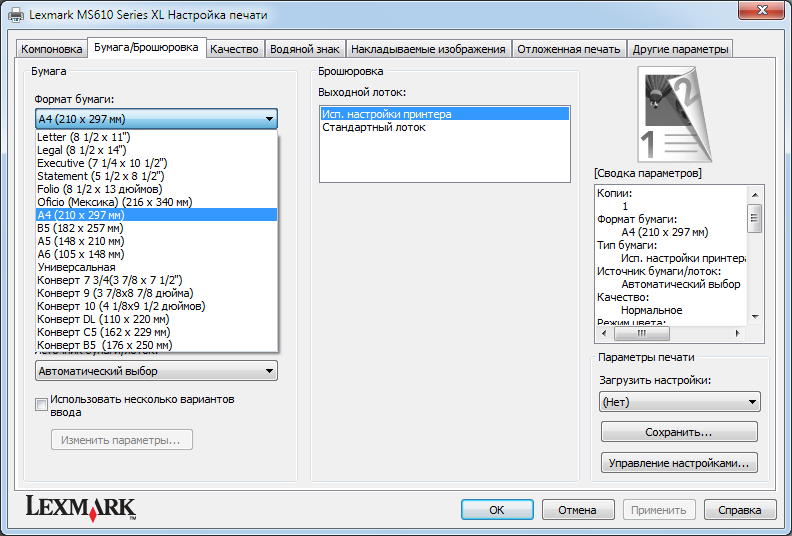The image size is (792, 536).
Task: Click the page layout preview image
Action: click(x=675, y=114)
